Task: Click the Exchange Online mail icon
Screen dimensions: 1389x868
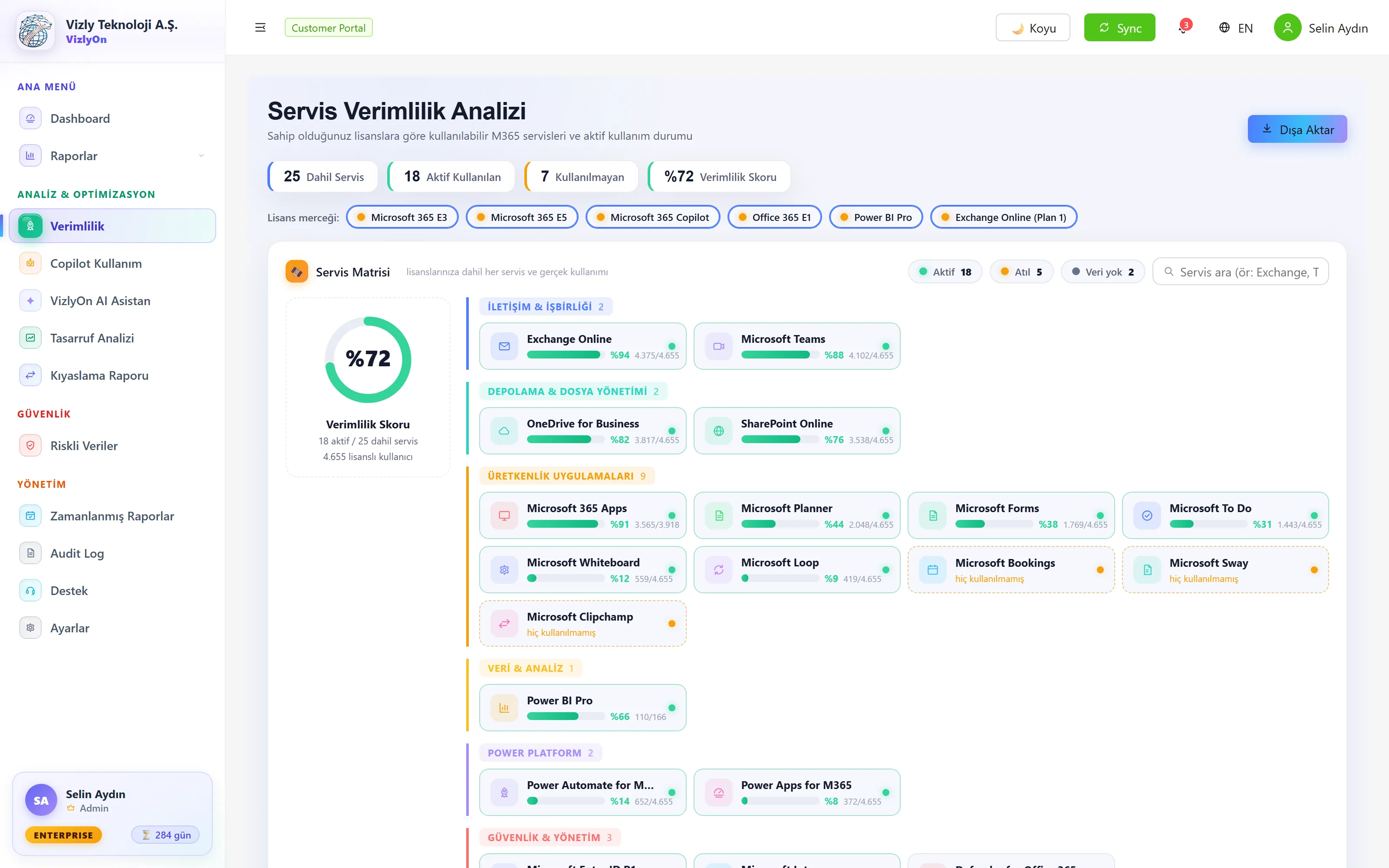Action: [504, 346]
